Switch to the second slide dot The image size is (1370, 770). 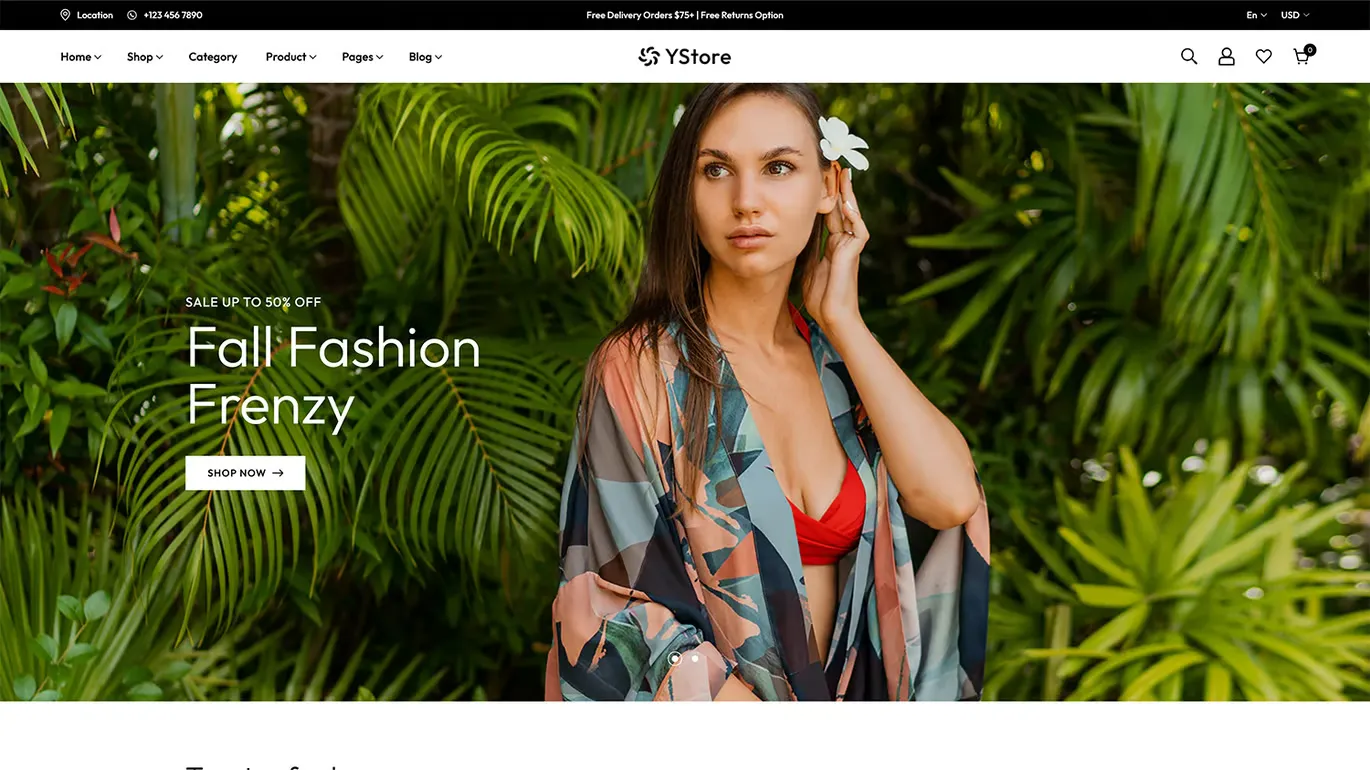pyautogui.click(x=695, y=658)
